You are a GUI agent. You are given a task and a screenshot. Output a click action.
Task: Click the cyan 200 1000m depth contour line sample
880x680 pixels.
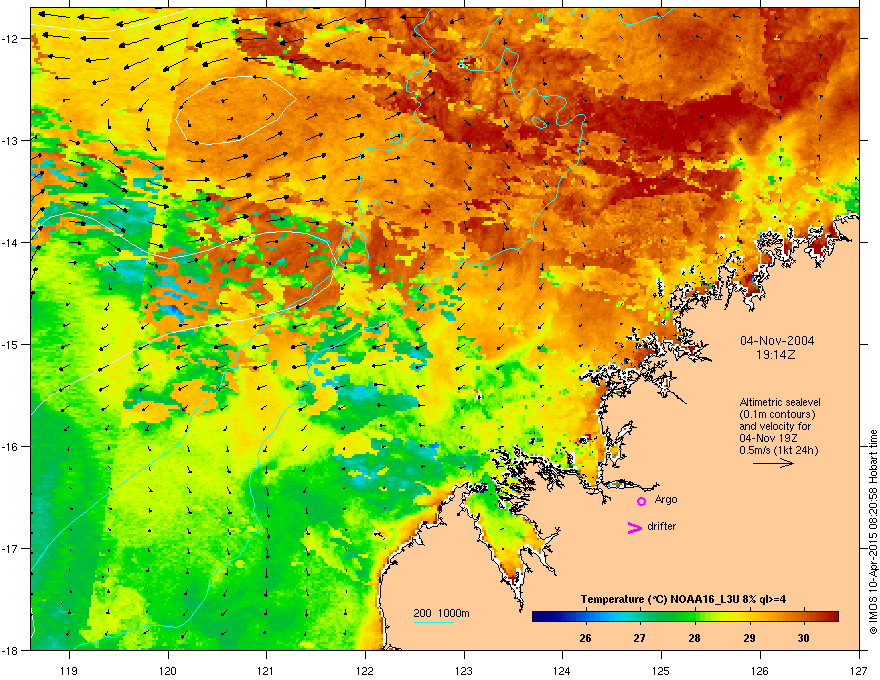pos(434,622)
